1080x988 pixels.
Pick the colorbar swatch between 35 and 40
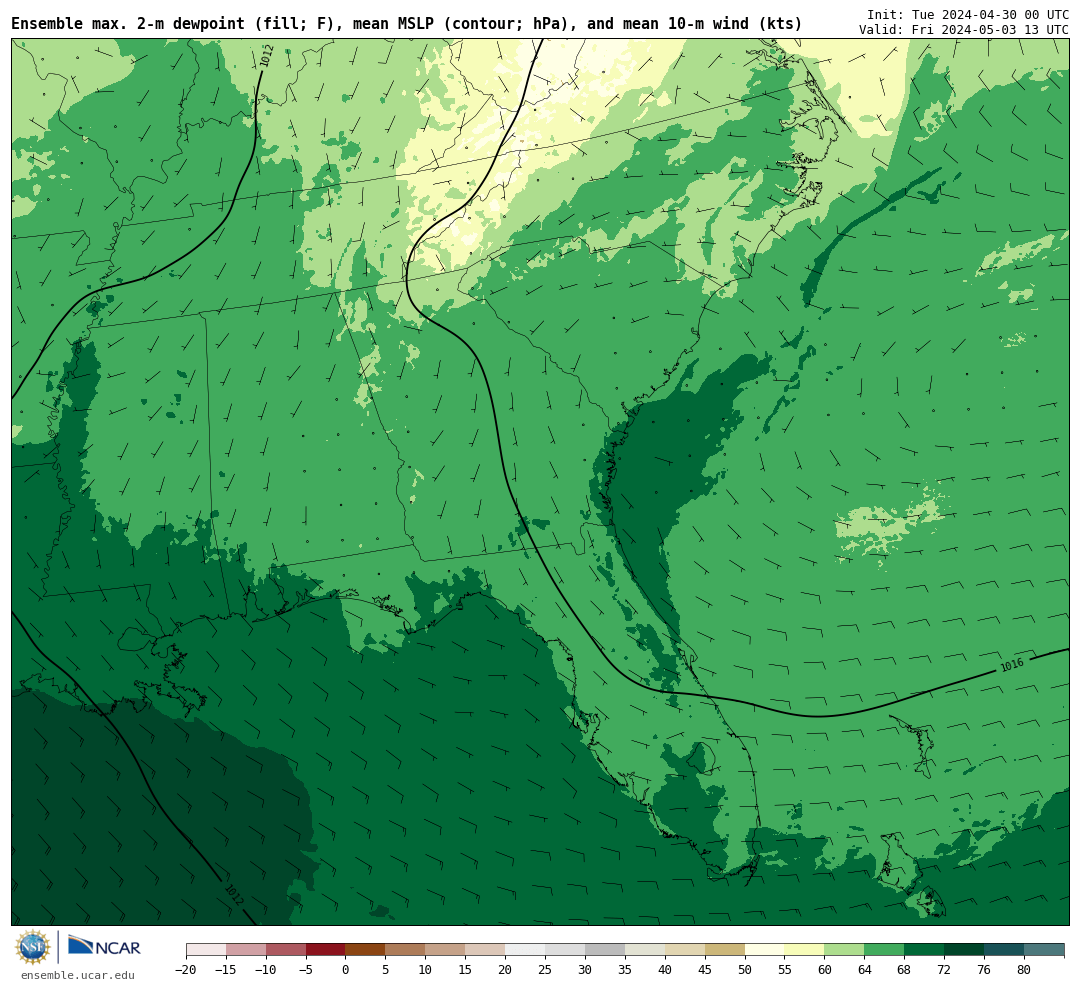coord(645,950)
